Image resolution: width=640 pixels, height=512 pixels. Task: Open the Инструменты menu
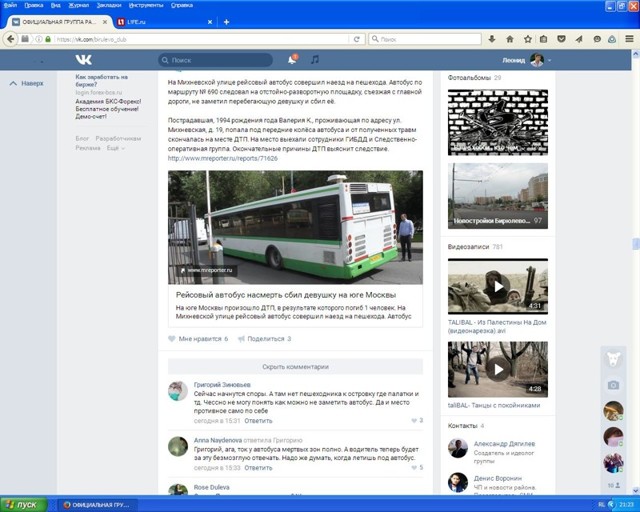146,5
